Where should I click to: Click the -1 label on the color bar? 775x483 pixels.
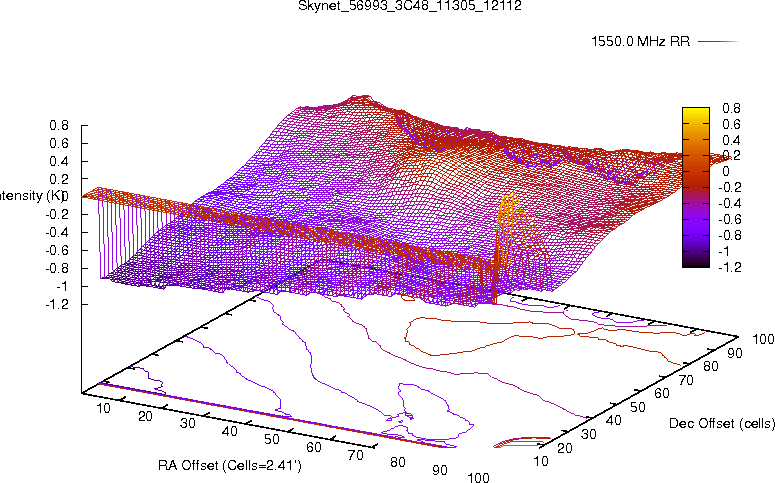tap(724, 251)
